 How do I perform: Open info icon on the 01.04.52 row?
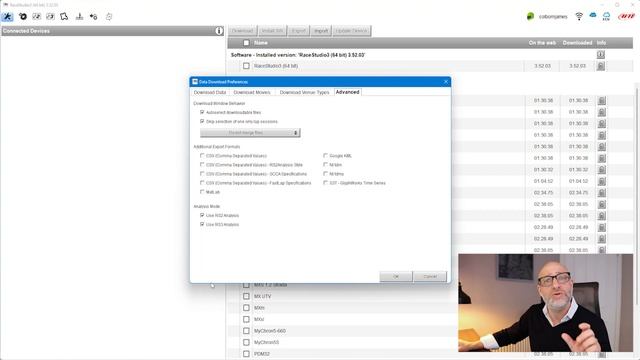coord(601,181)
